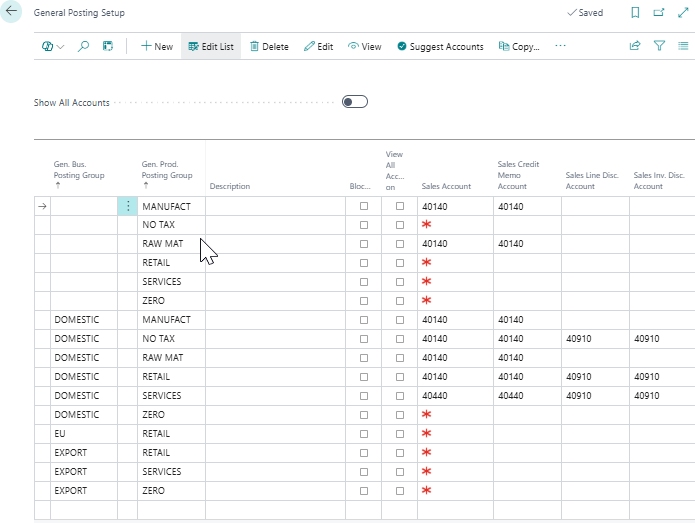
Task: Open the search magnifier in the toolbar
Action: tap(83, 46)
